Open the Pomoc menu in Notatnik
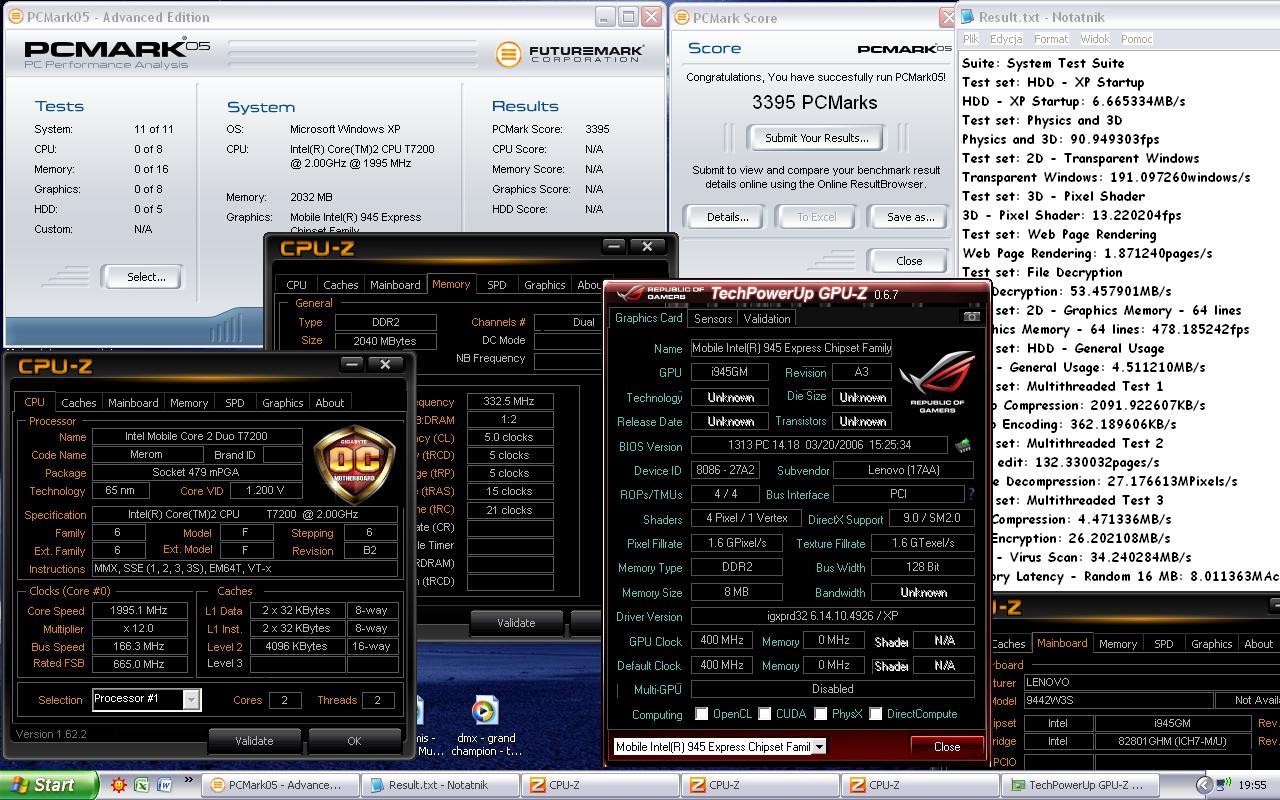1280x800 pixels. (1137, 39)
